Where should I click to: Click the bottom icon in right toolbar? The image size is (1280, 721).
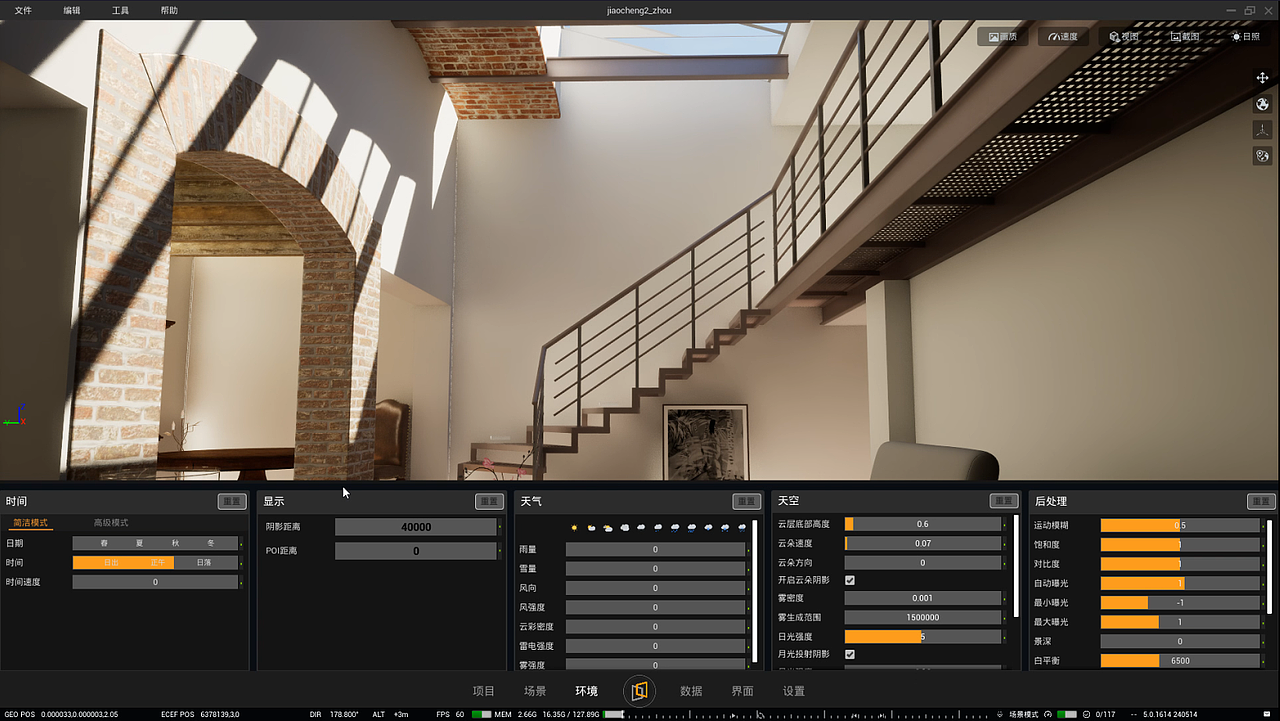(1262, 156)
